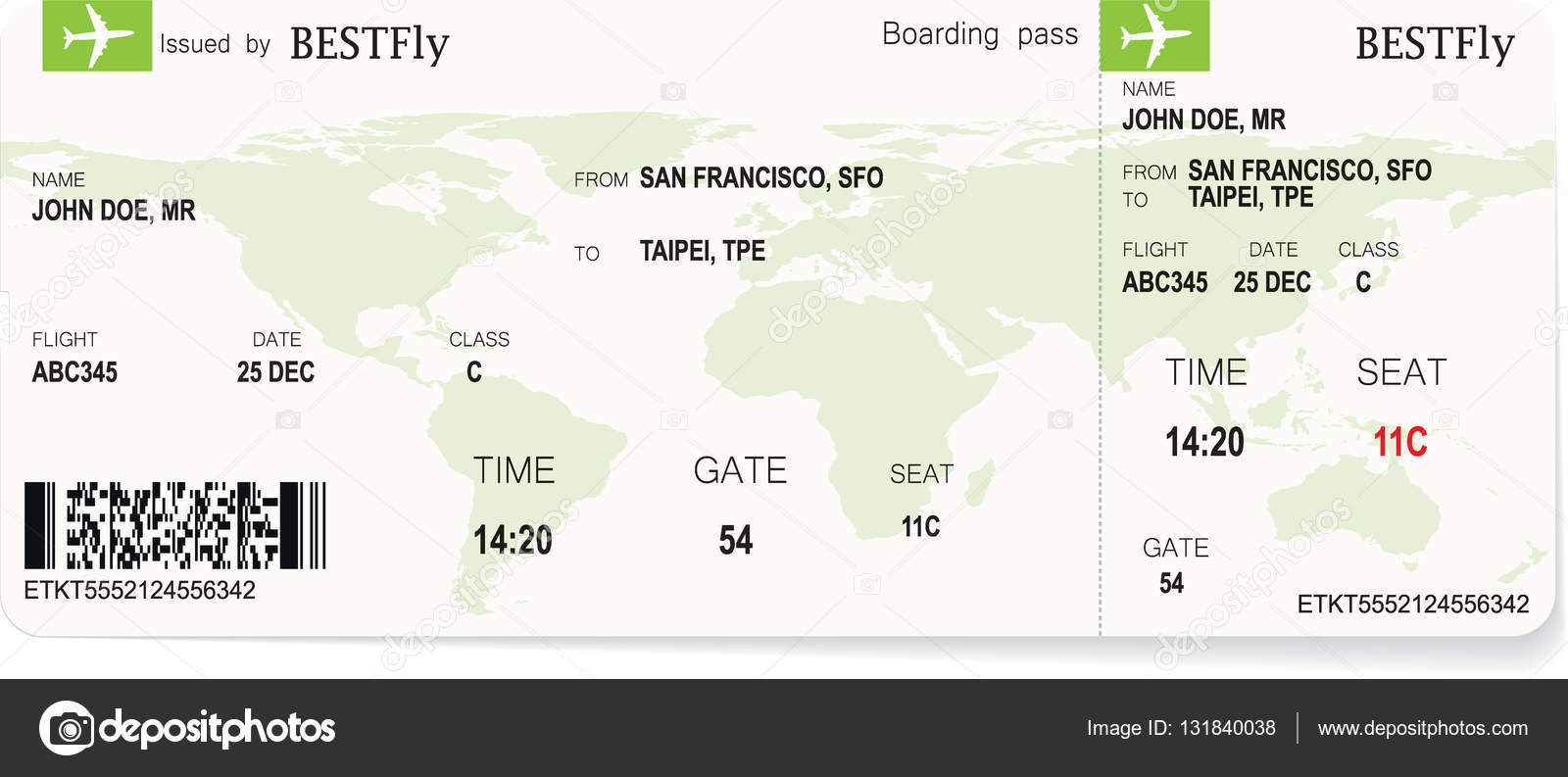This screenshot has width=1568, height=777.
Task: Click the ETKT number below the barcode
Action: click(139, 590)
